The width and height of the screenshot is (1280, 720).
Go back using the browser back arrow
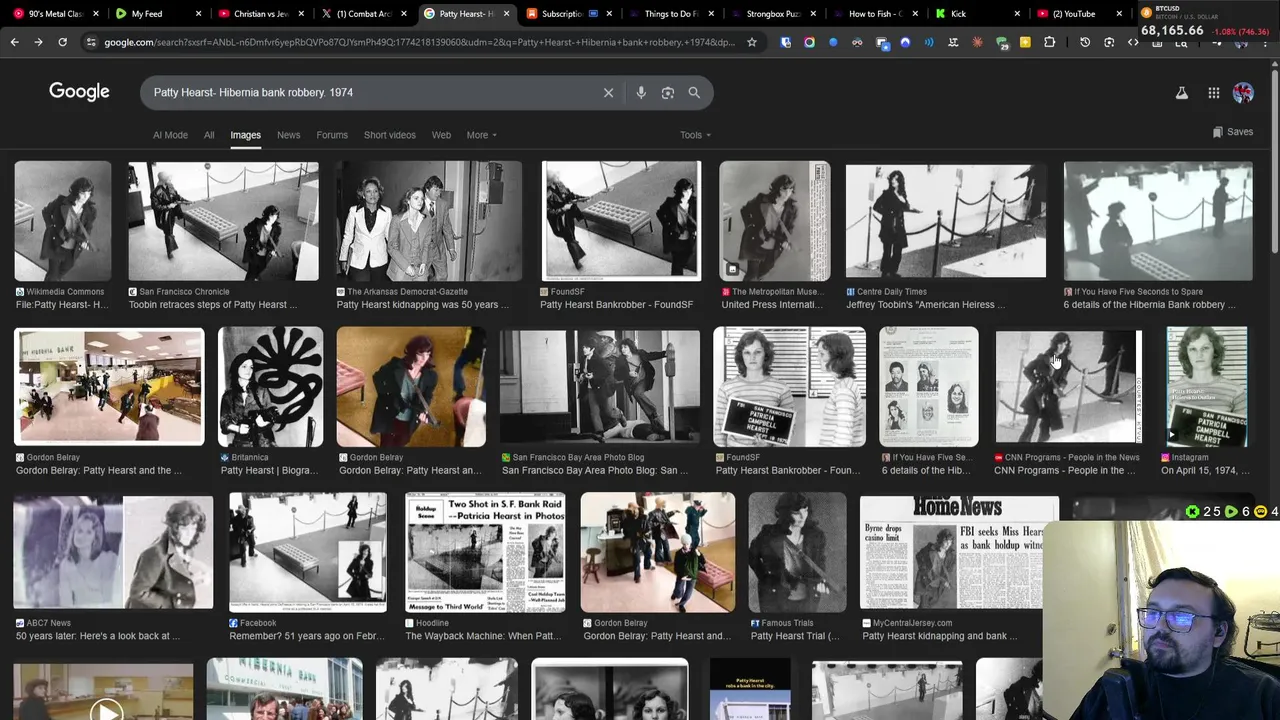[14, 42]
